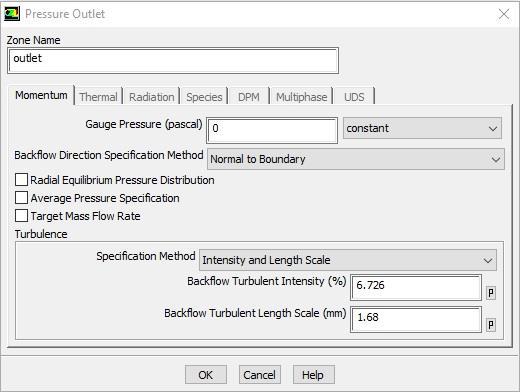This screenshot has width=520, height=392.
Task: Enable Radial Equilibrium Pressure Distribution
Action: [x=21, y=180]
